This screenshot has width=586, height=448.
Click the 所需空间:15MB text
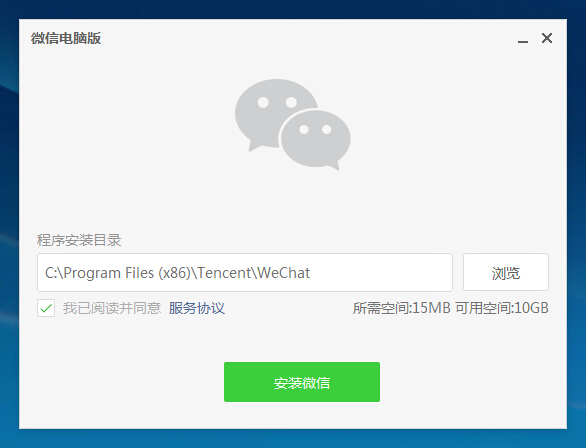click(x=401, y=308)
